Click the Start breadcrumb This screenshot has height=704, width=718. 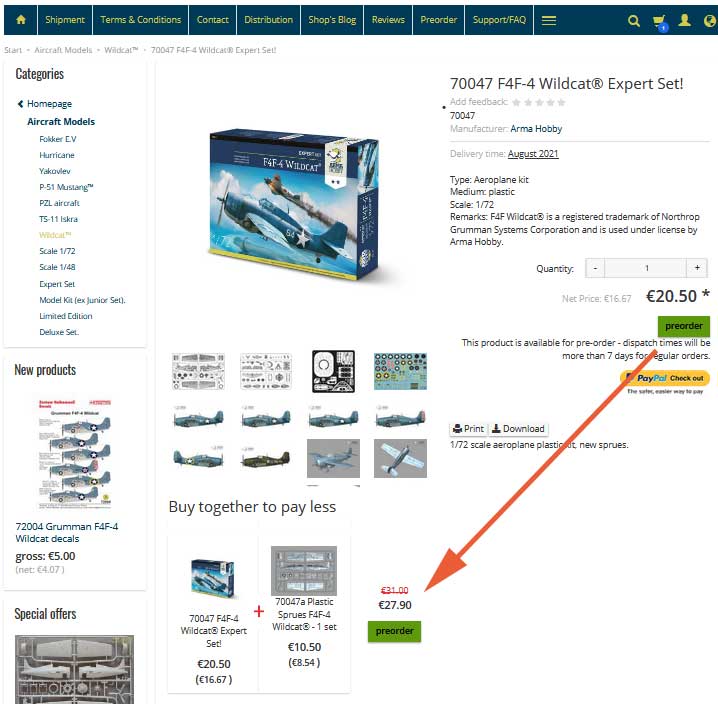13,50
